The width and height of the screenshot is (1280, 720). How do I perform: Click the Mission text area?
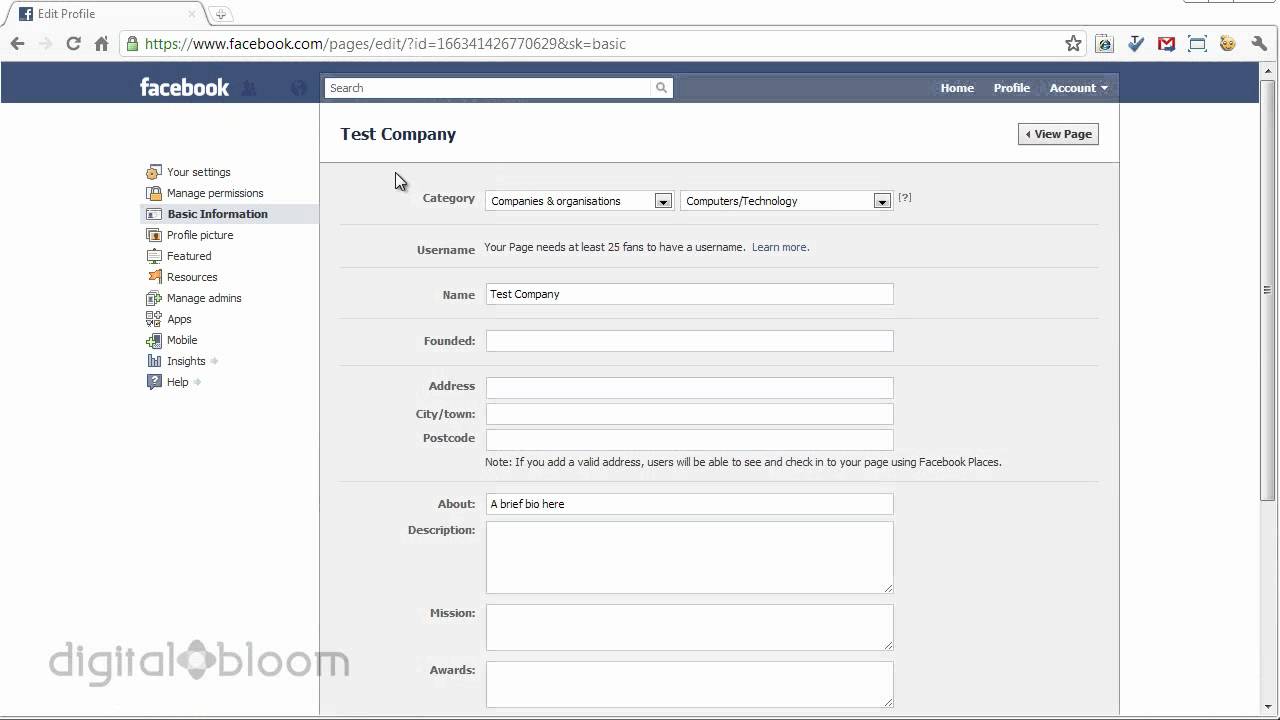pyautogui.click(x=689, y=627)
